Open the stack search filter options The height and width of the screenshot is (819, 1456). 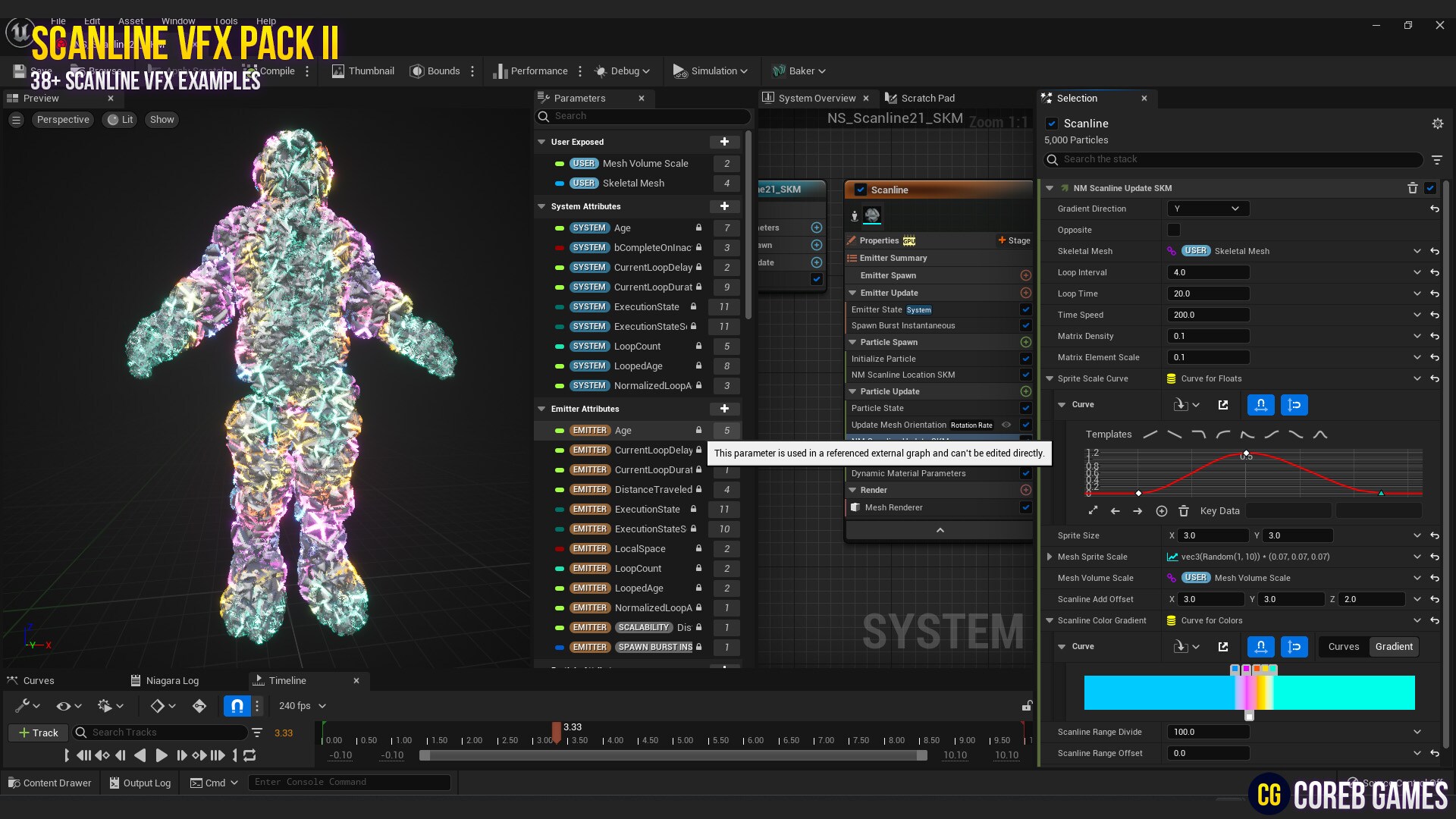[x=1436, y=160]
